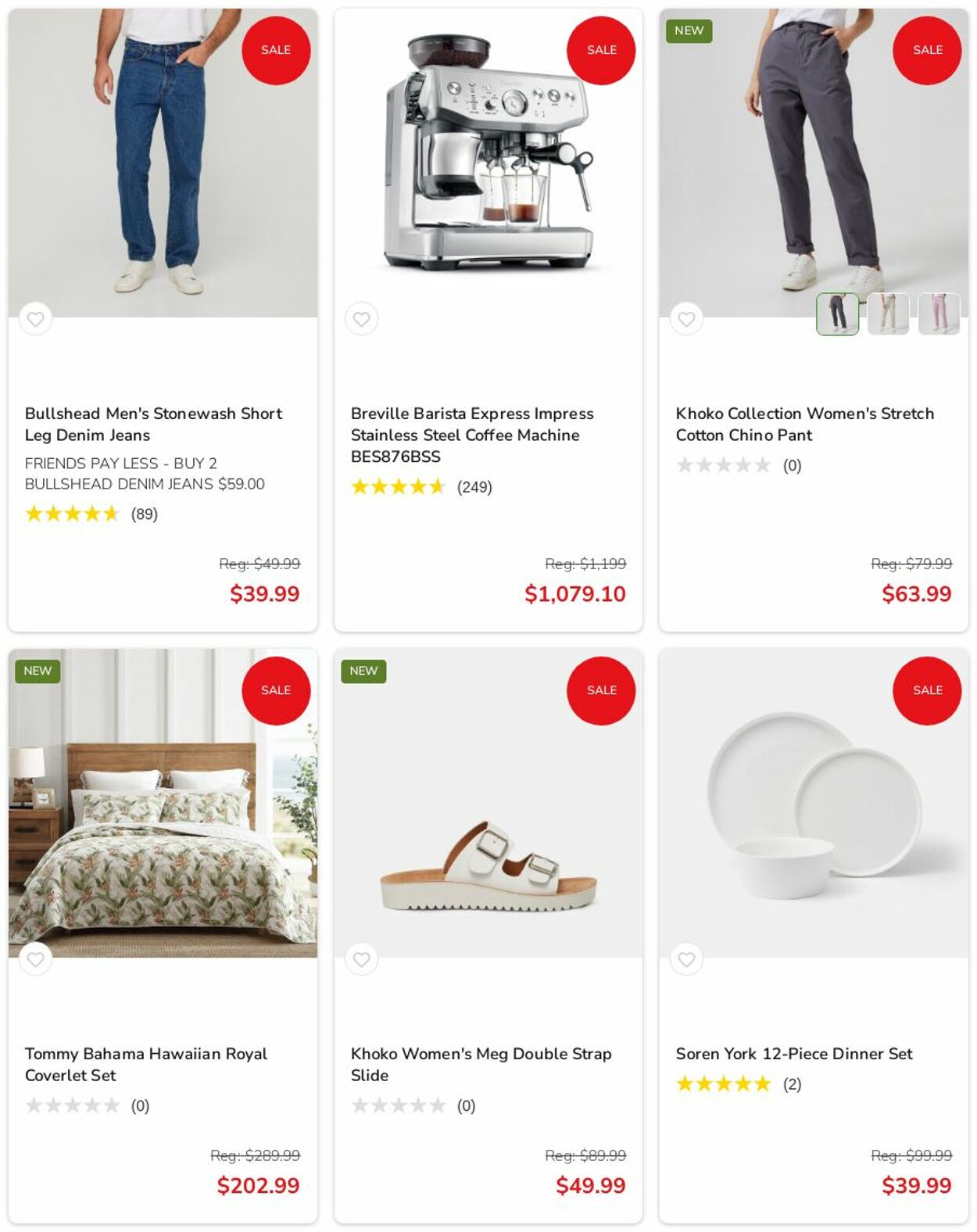Click the Khoko Women's Meg Double Strap Slide title
The image size is (977, 1232).
pos(480,1064)
